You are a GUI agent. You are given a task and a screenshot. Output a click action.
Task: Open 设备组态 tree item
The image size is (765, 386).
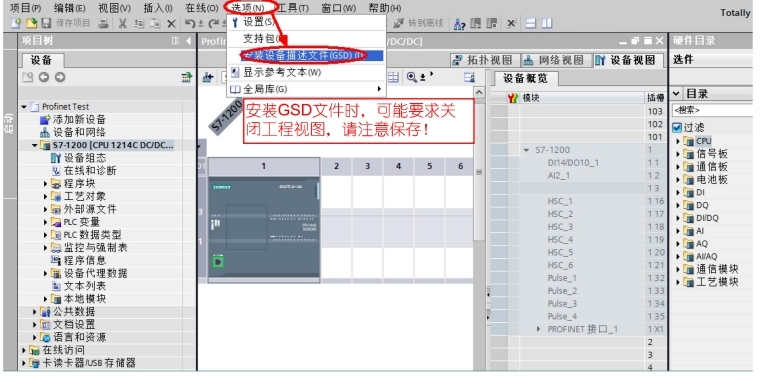click(x=85, y=158)
